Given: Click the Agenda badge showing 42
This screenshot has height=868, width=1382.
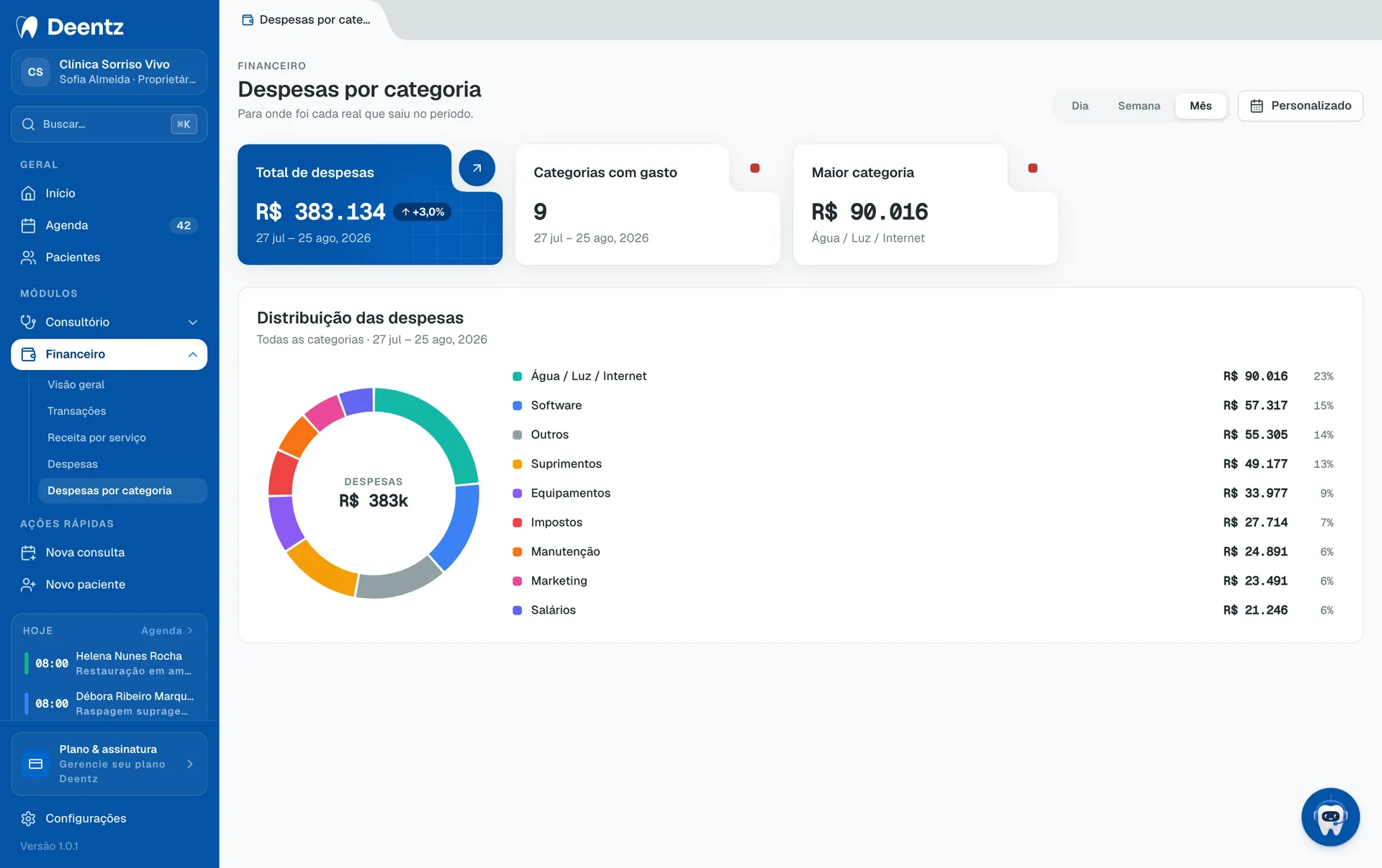Looking at the screenshot, I should click(183, 225).
